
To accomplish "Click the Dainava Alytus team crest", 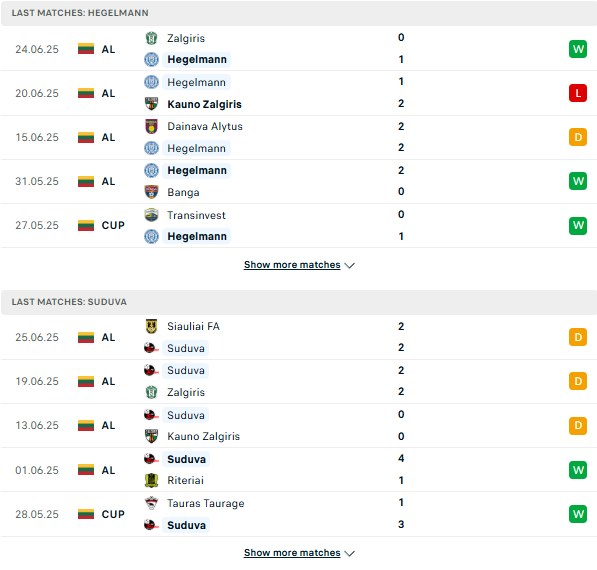I will tap(152, 126).
